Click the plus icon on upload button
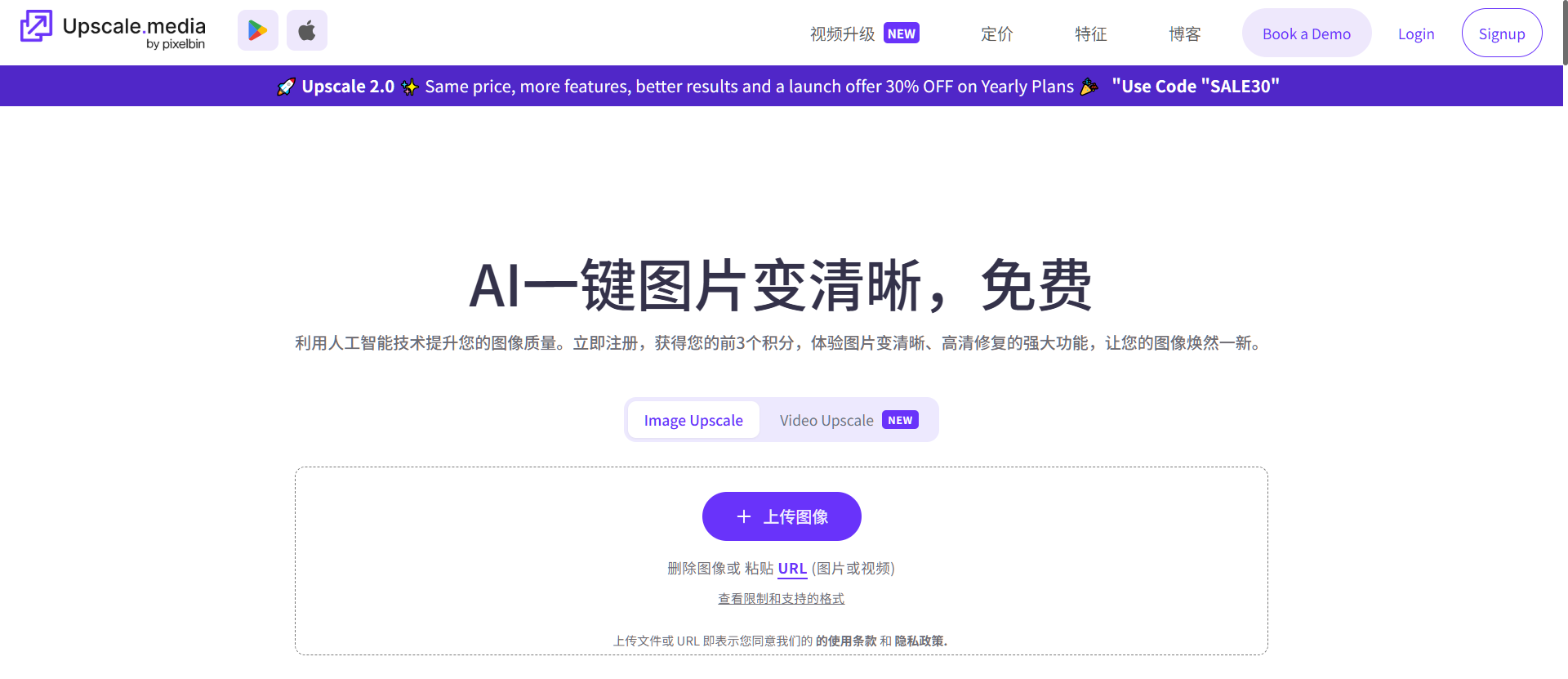 (x=744, y=516)
